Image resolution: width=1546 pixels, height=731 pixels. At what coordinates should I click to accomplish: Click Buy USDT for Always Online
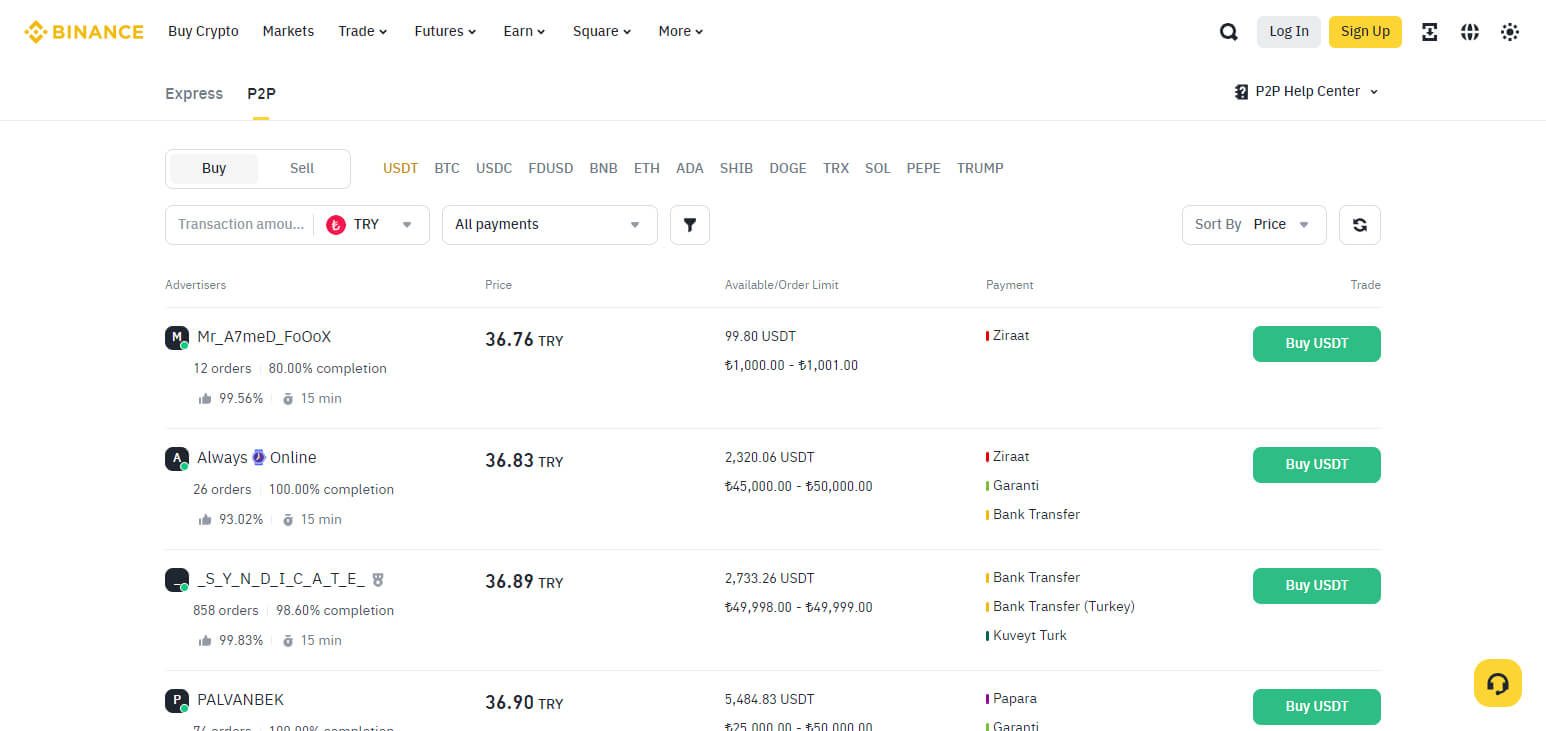pyautogui.click(x=1317, y=465)
